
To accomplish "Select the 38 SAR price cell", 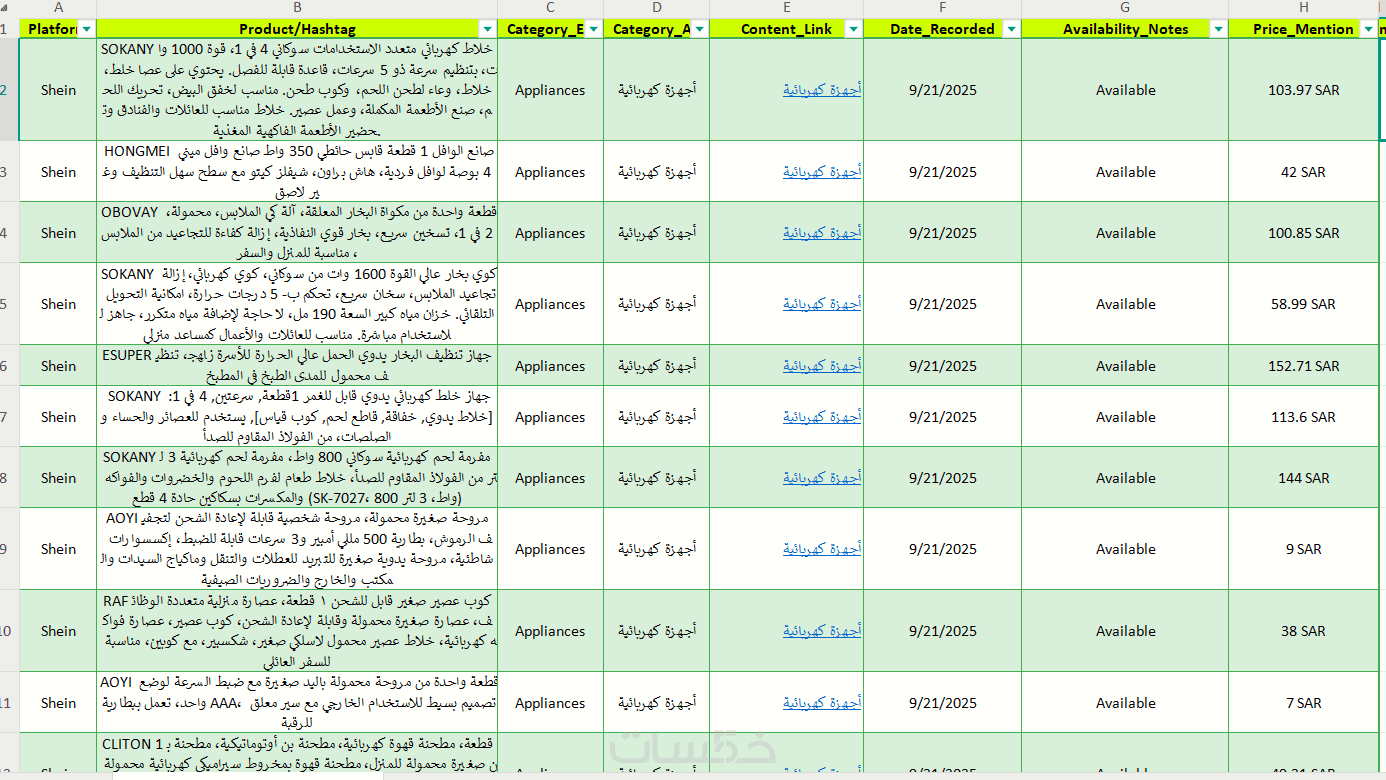I will (x=1303, y=631).
